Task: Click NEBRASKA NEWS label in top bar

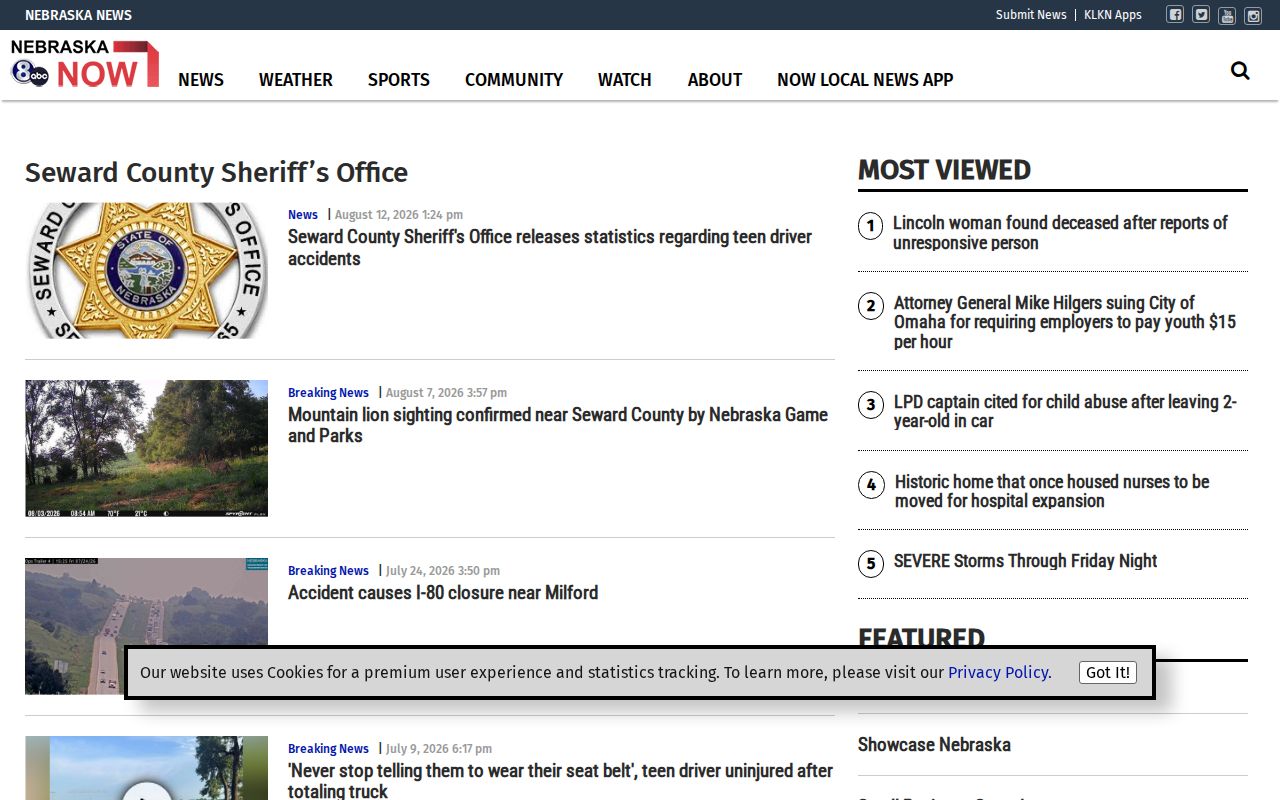Action: (x=78, y=15)
